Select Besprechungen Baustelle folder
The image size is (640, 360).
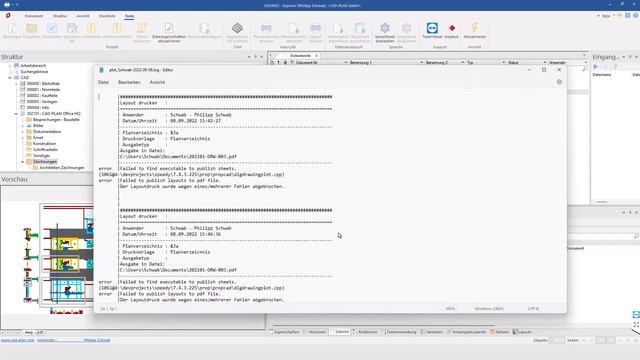(56, 120)
